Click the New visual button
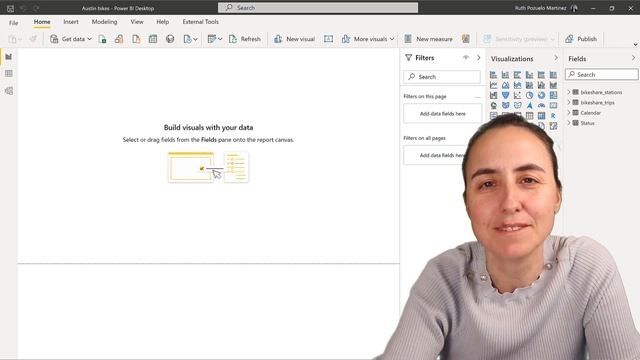 tap(294, 39)
